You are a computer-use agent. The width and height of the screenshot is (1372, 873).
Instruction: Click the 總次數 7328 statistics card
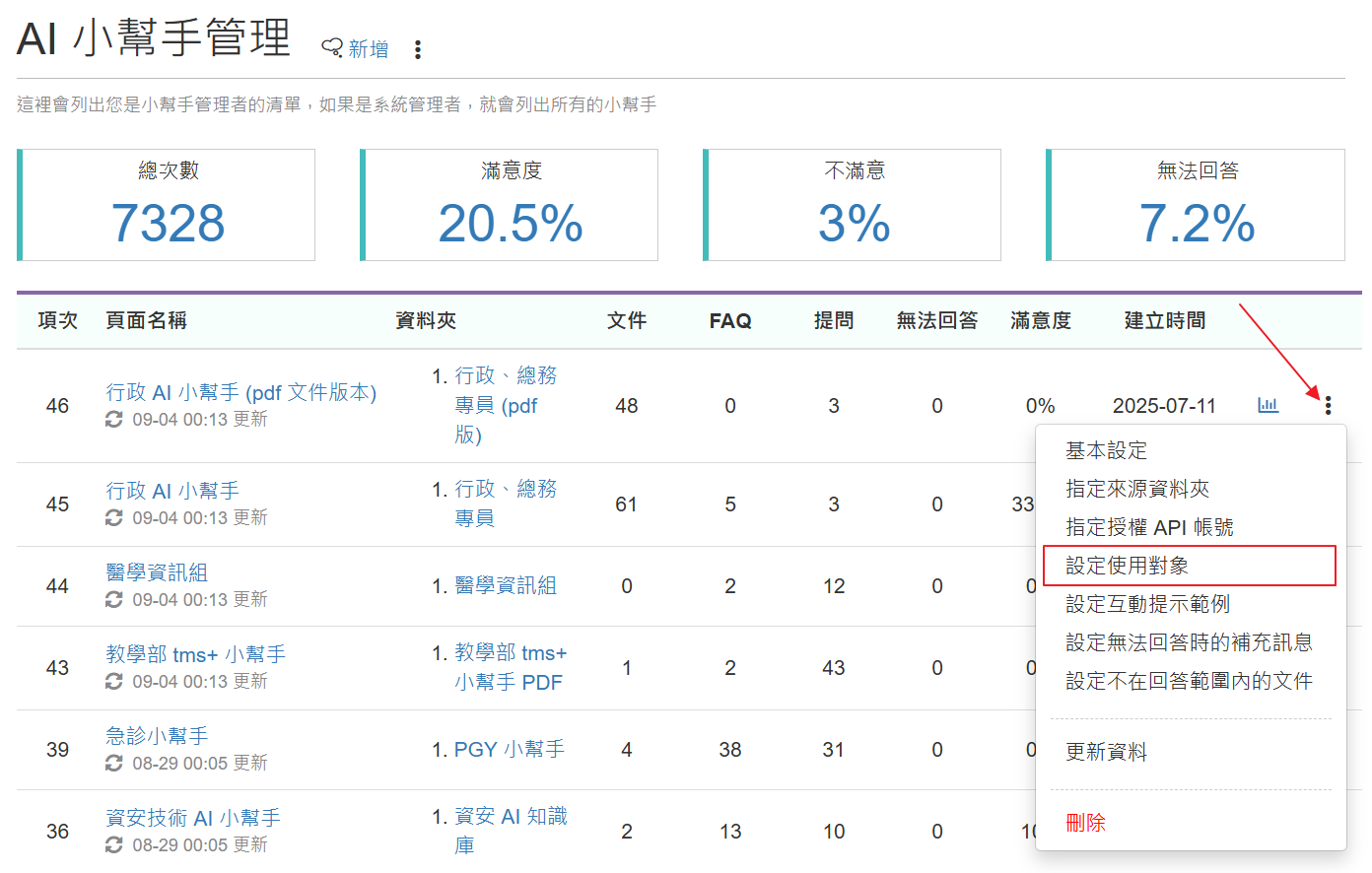coord(167,205)
